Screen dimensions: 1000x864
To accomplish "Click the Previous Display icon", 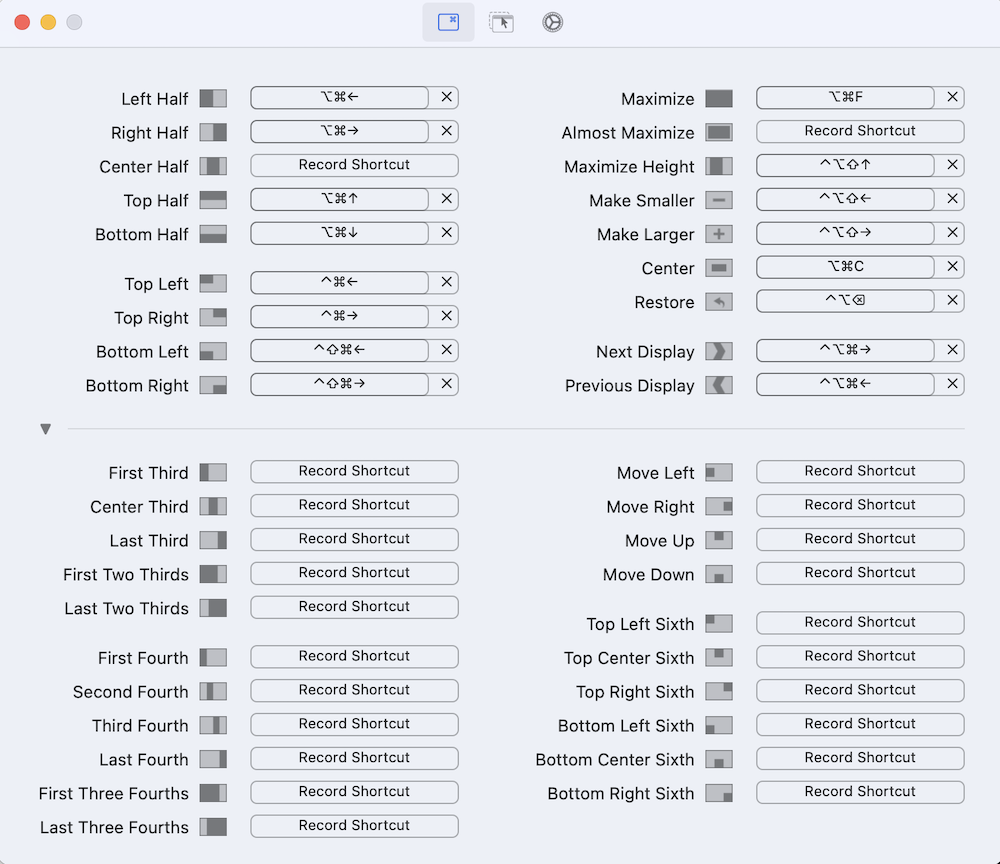I will point(719,384).
